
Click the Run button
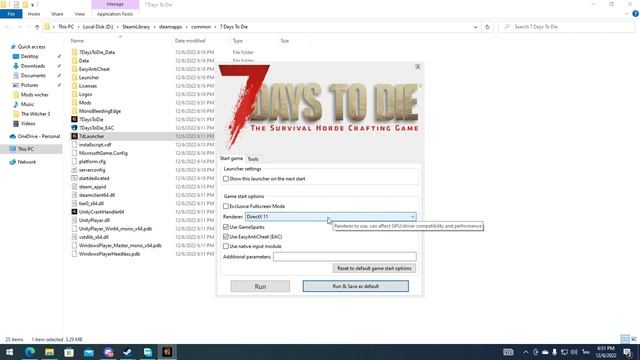pyautogui.click(x=260, y=287)
